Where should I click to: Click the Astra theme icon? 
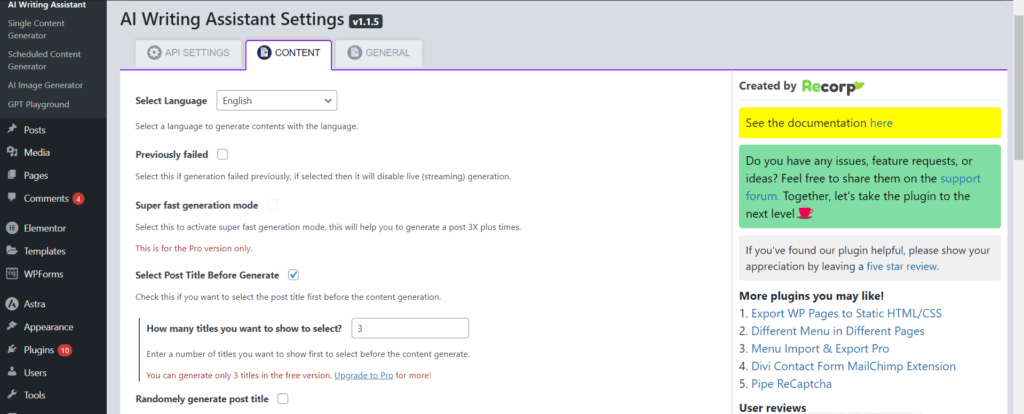(12, 304)
